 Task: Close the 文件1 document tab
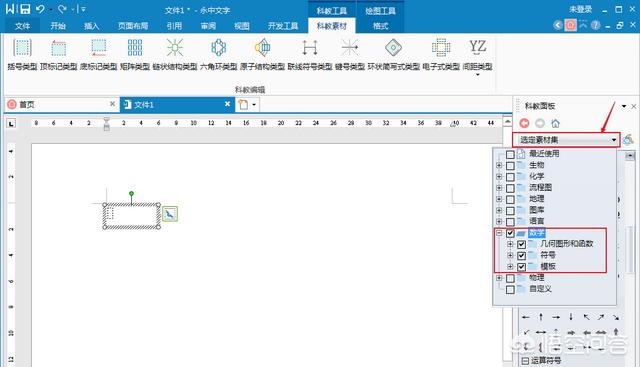pyautogui.click(x=227, y=105)
